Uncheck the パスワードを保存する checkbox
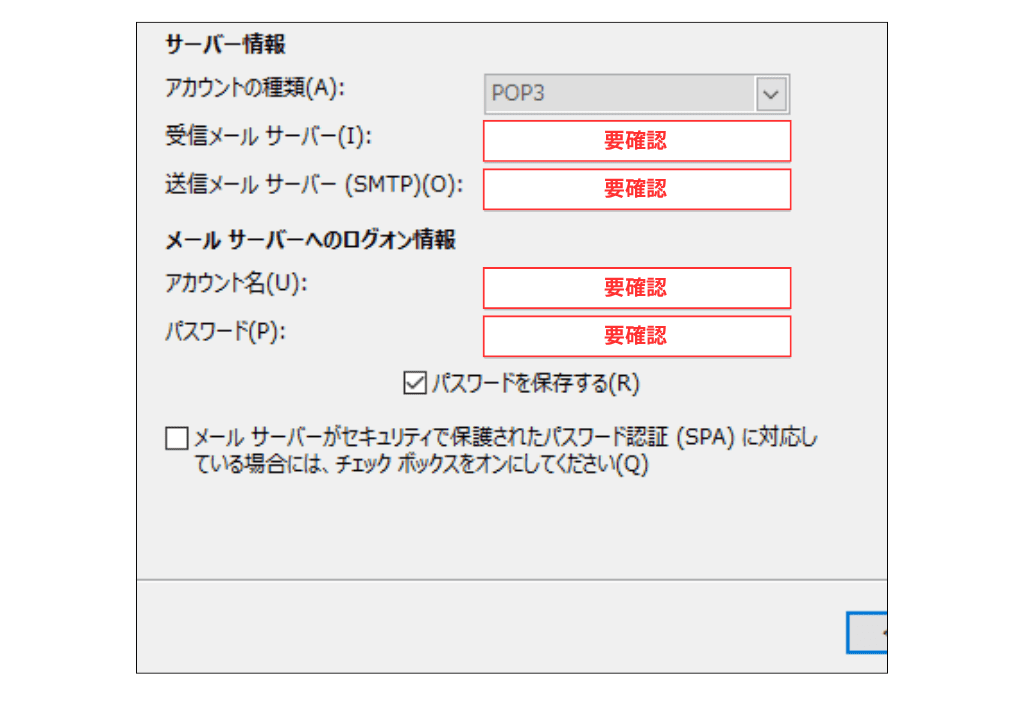Screen dimensions: 1024x707 414,382
